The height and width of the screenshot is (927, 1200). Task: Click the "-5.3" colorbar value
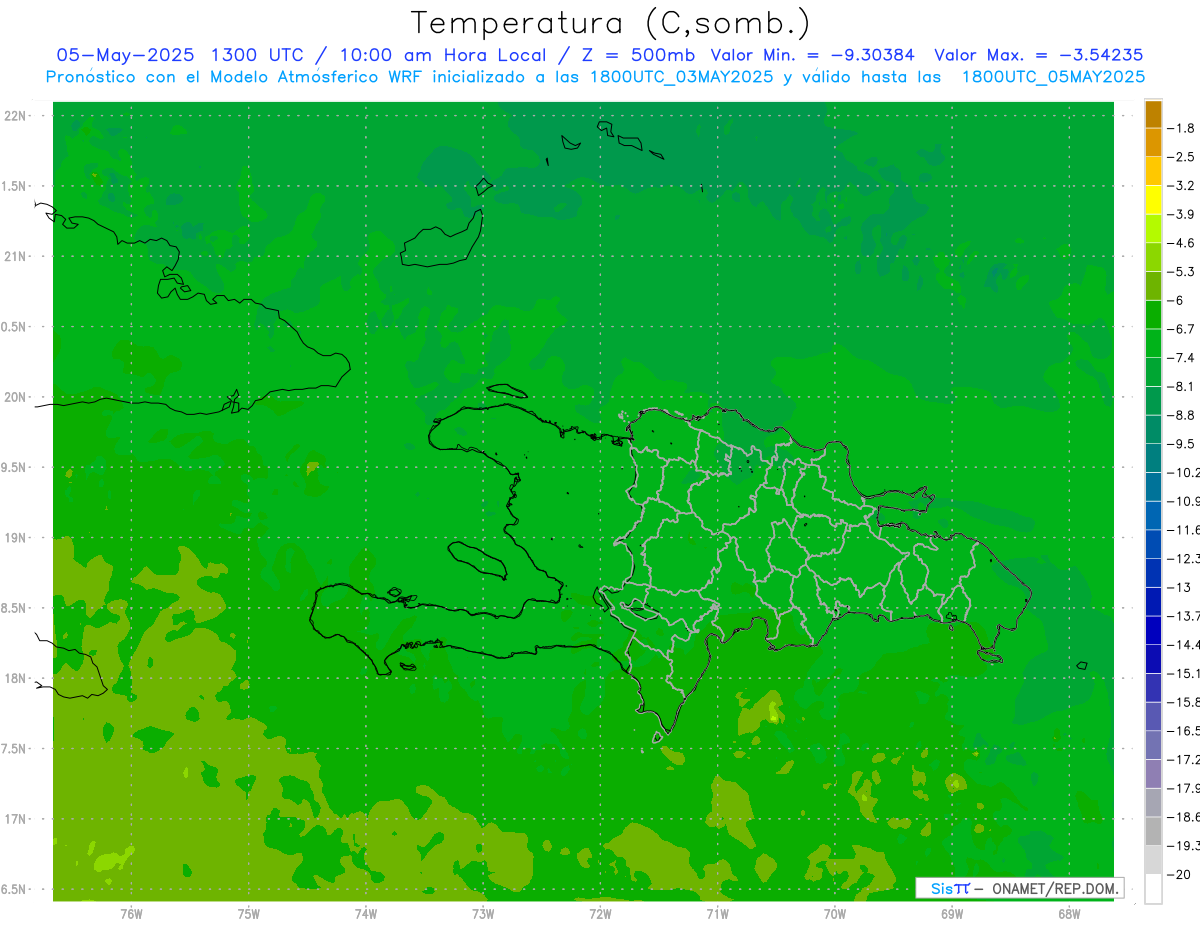[1182, 271]
